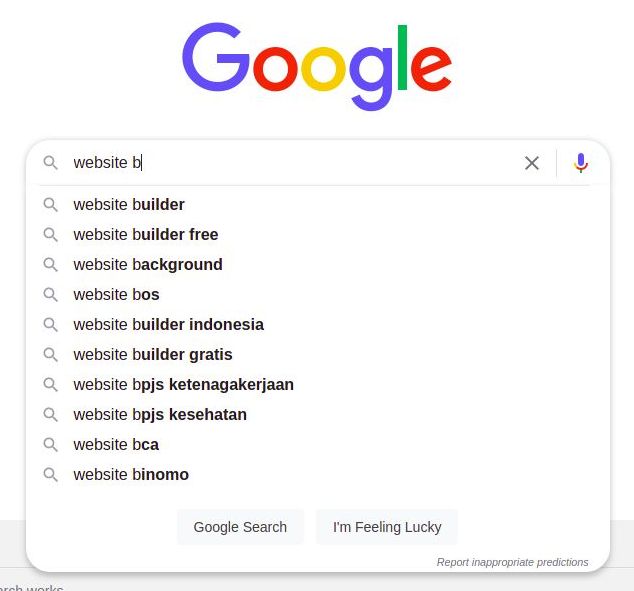Choose the "website builder indonesia" suggestion

pyautogui.click(x=168, y=325)
